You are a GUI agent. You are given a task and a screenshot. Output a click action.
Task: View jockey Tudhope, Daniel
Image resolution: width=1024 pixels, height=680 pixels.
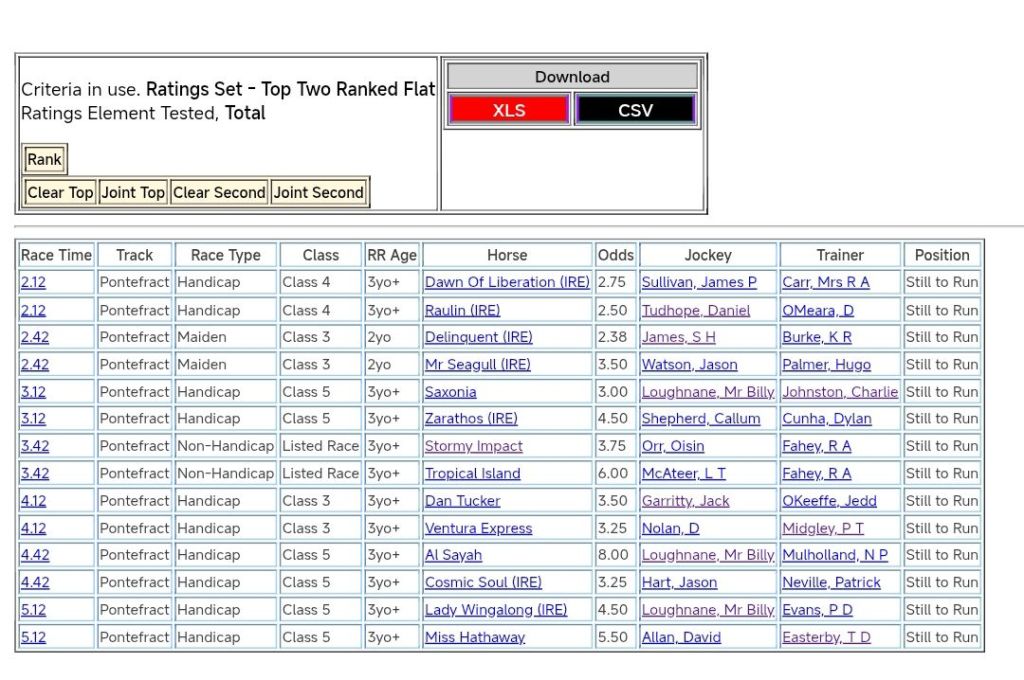[x=695, y=310]
